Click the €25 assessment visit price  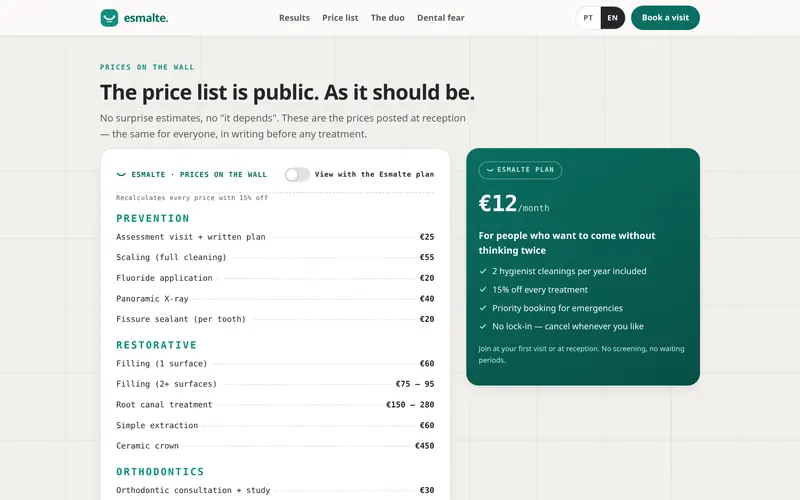click(x=427, y=237)
